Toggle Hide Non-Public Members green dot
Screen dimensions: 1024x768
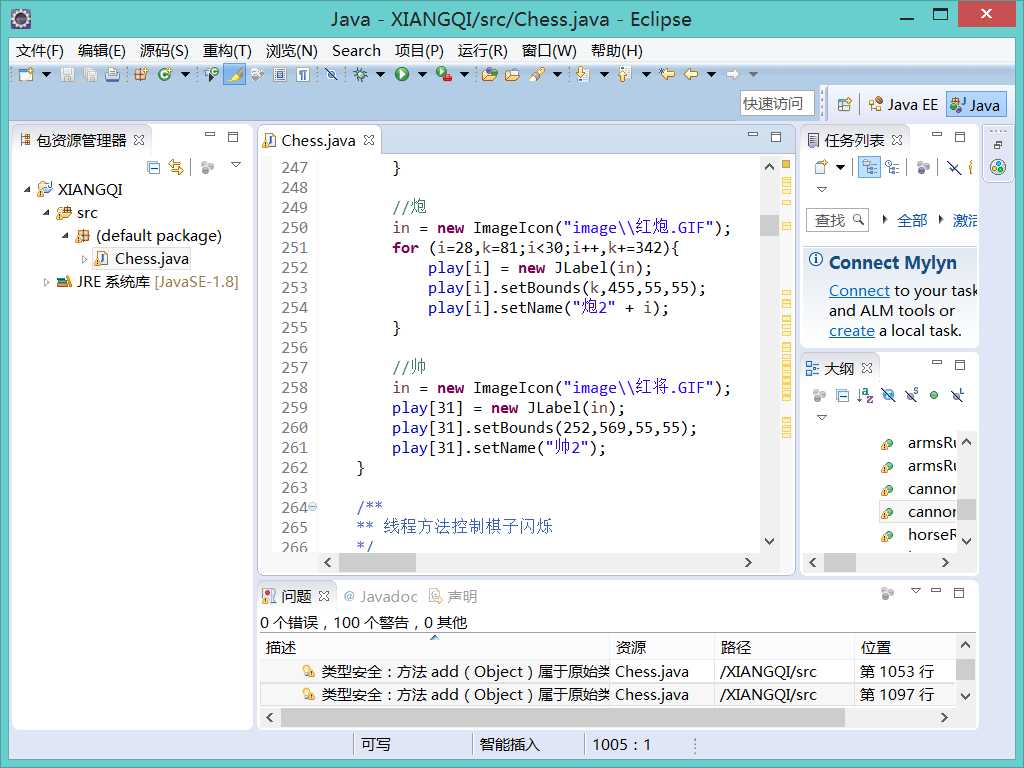coord(934,395)
